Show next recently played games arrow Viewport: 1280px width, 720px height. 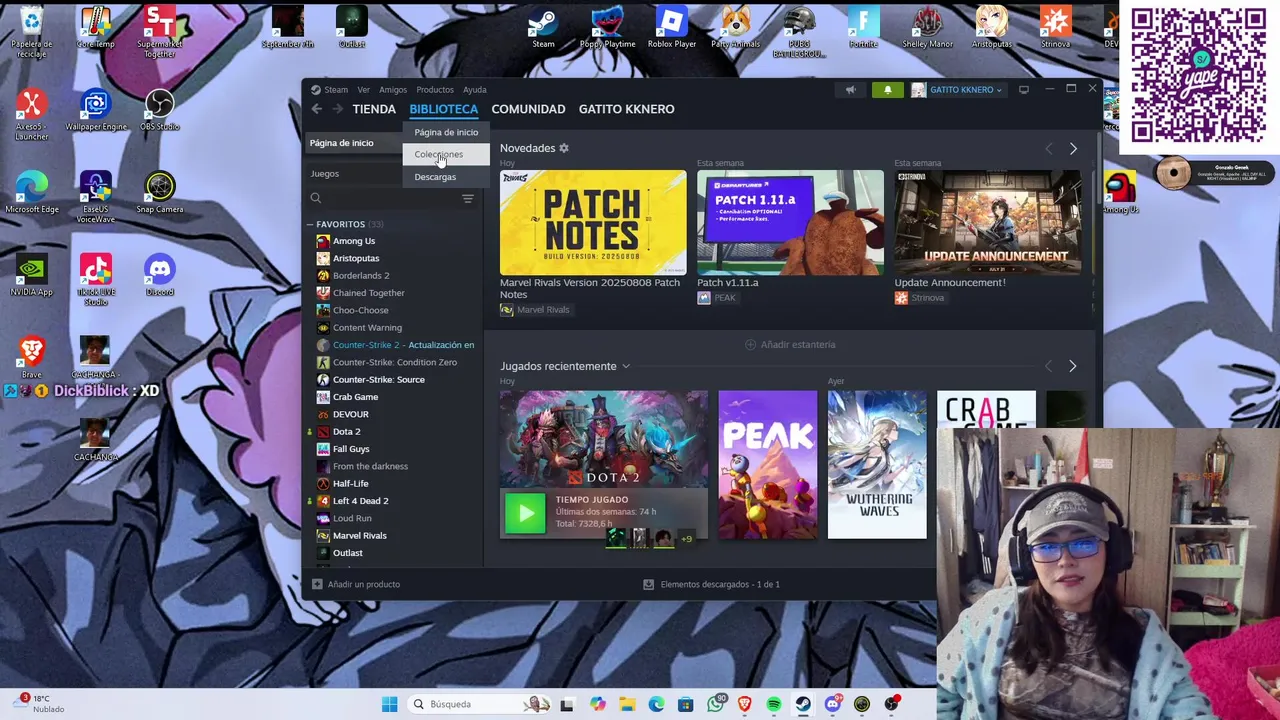[x=1072, y=366]
